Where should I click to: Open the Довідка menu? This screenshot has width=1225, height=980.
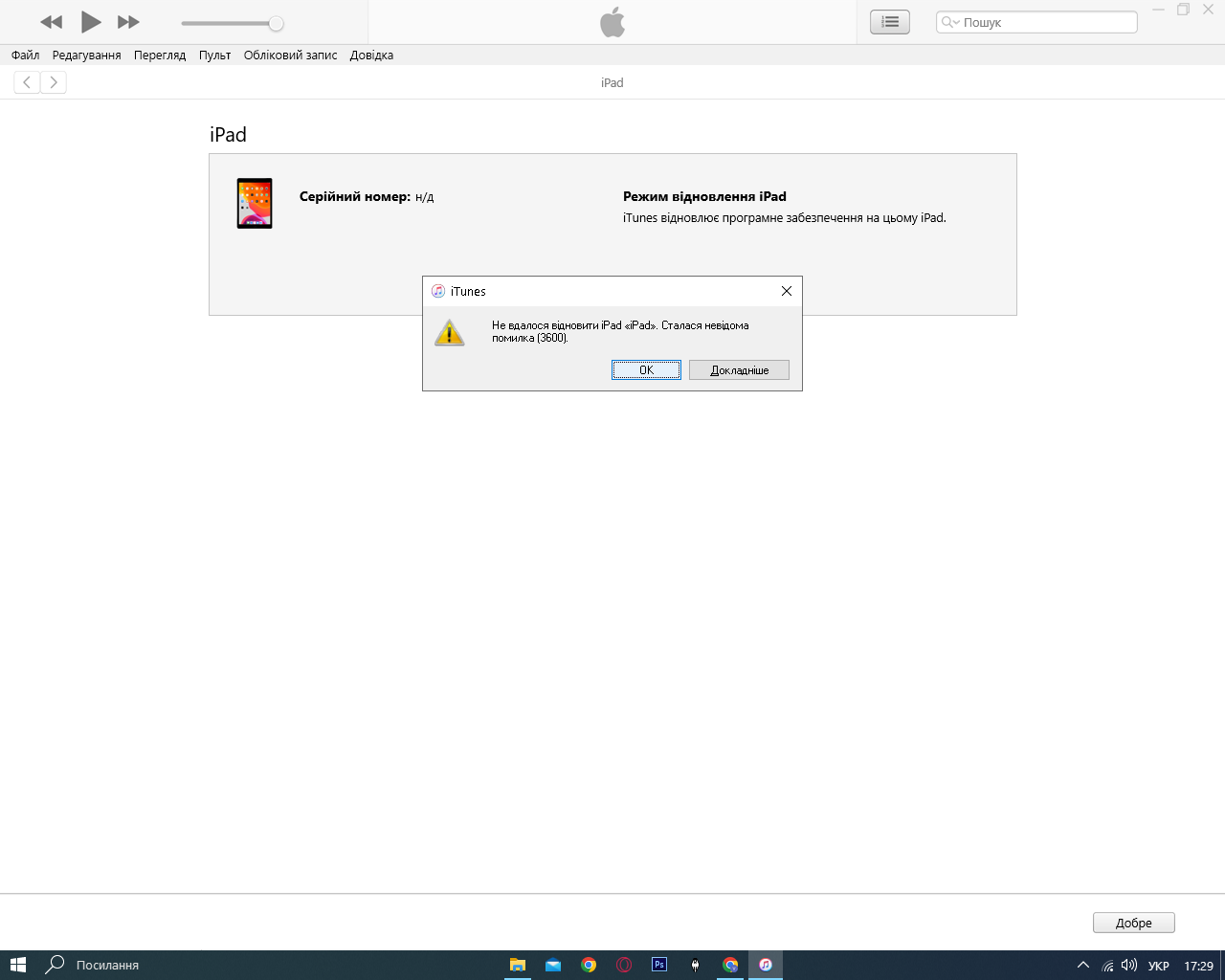point(371,55)
